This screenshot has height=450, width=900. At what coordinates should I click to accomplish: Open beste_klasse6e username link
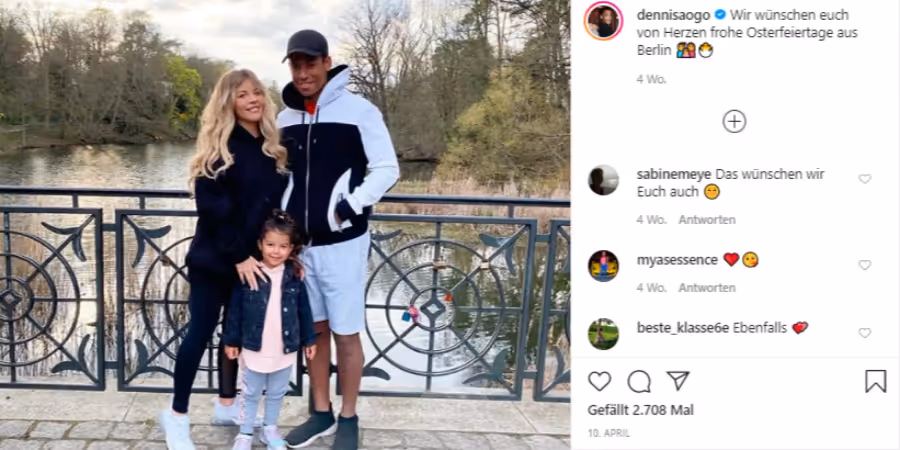pos(683,328)
